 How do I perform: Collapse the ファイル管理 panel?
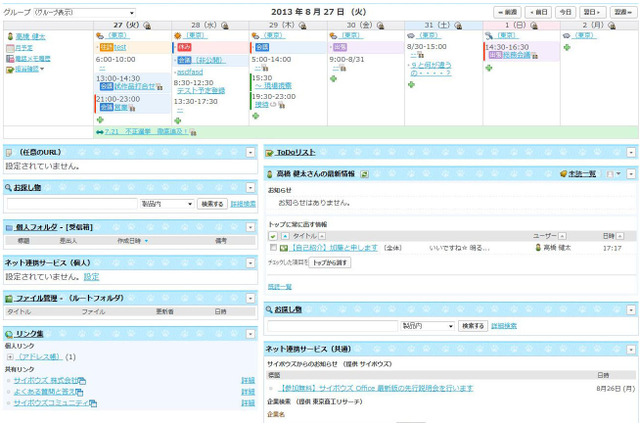(251, 299)
